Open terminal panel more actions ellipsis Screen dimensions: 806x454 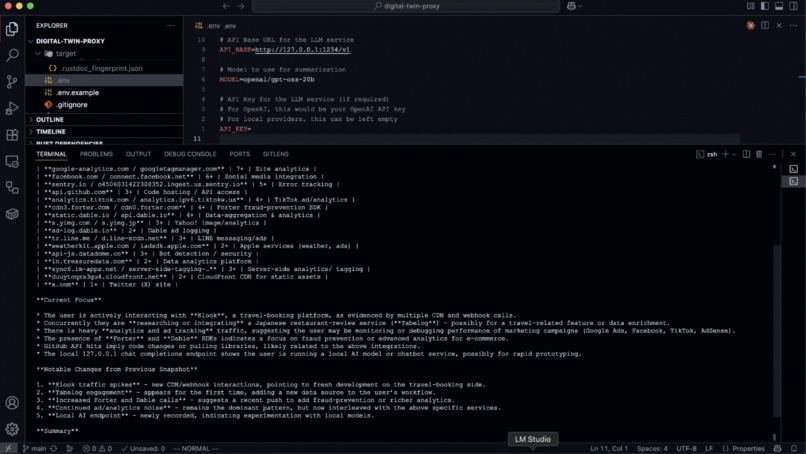click(x=773, y=154)
